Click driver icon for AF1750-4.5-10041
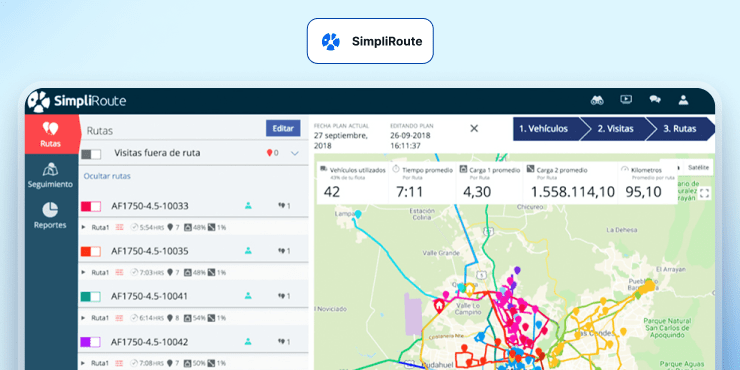The height and width of the screenshot is (370, 740). click(x=248, y=296)
